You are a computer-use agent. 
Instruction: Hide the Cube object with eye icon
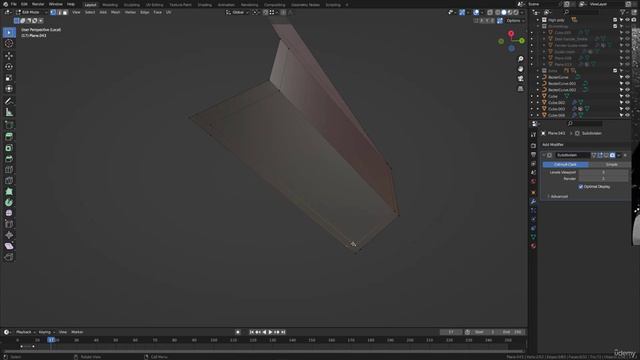tap(627, 96)
